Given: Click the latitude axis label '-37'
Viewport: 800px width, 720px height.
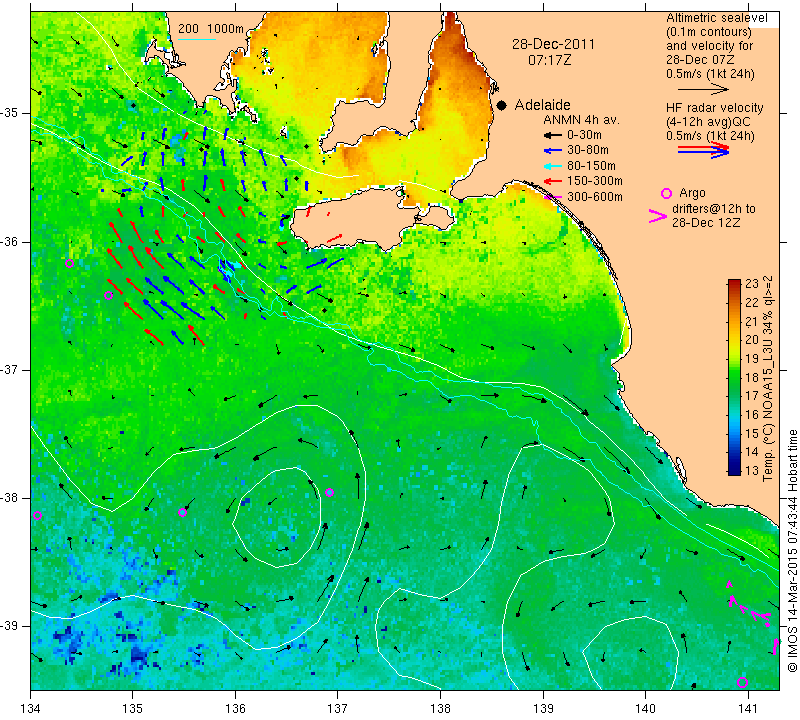Looking at the screenshot, I should click(x=11, y=370).
